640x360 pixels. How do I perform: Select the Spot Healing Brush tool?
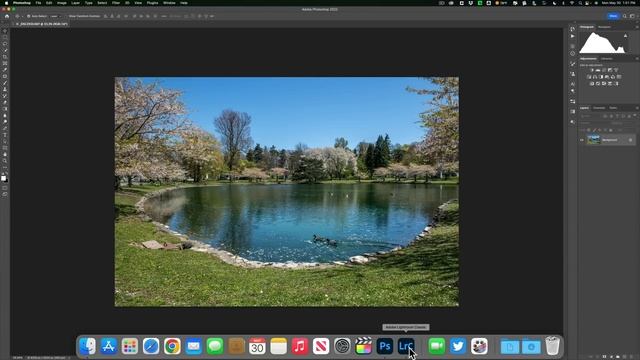tap(5, 76)
